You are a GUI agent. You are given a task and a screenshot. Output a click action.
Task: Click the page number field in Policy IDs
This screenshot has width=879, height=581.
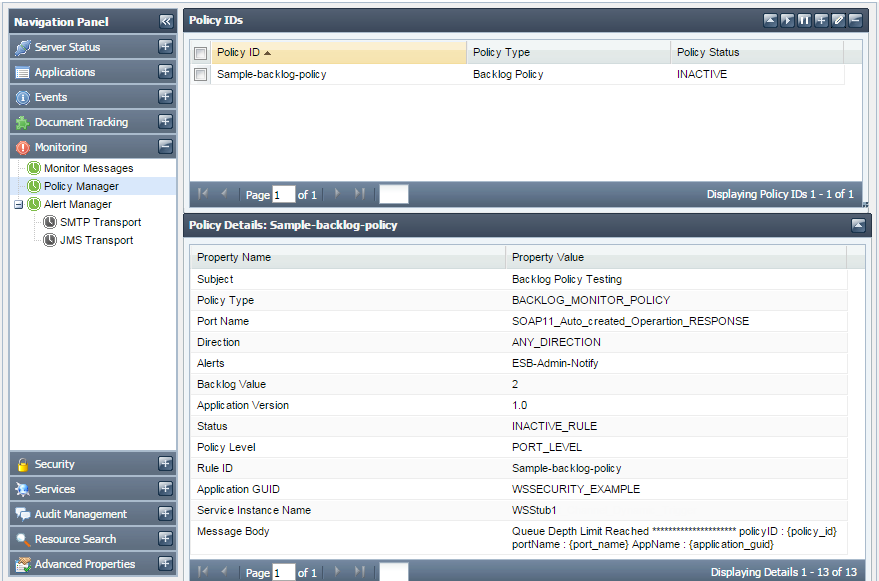point(284,195)
